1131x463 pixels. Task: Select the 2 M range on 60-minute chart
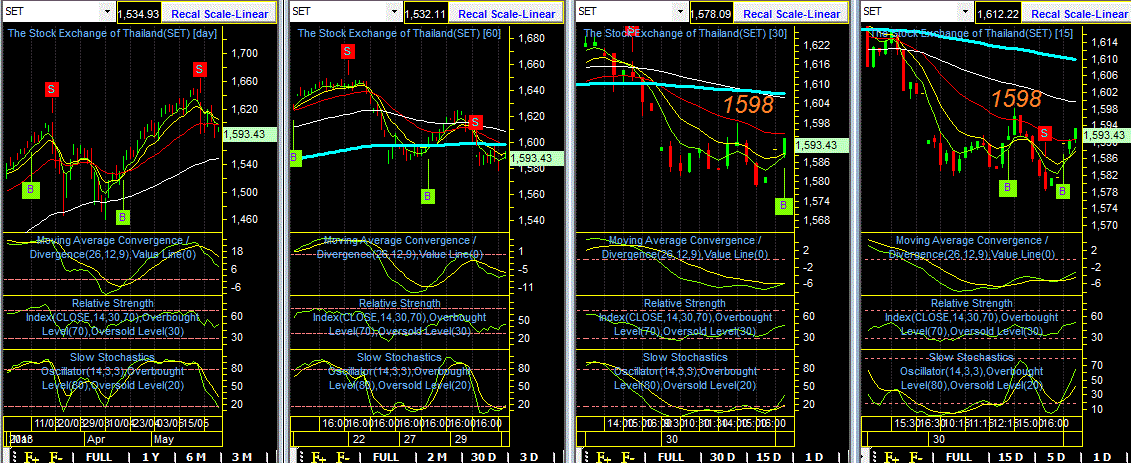click(438, 457)
